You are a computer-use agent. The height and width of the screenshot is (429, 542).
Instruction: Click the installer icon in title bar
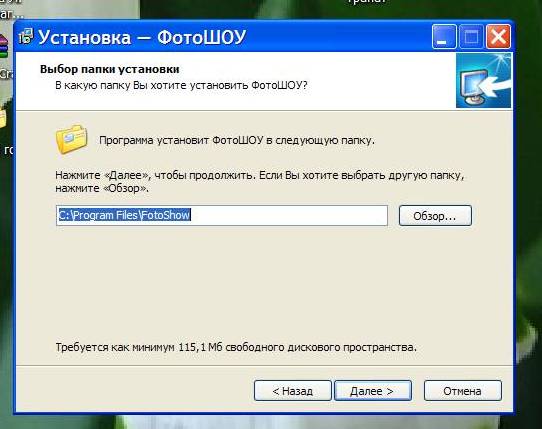click(x=26, y=37)
